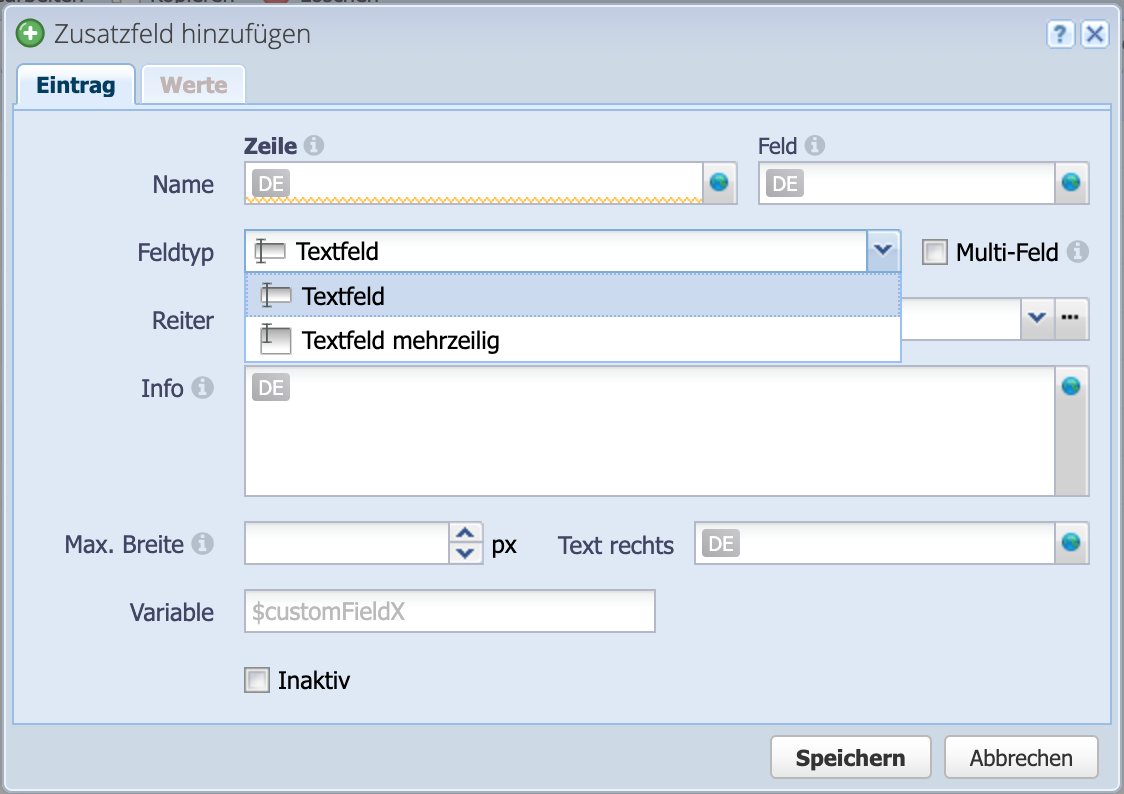Screen dimensions: 1124x794
Task: Cancel the dialog with Abbrechen
Action: tap(1021, 757)
